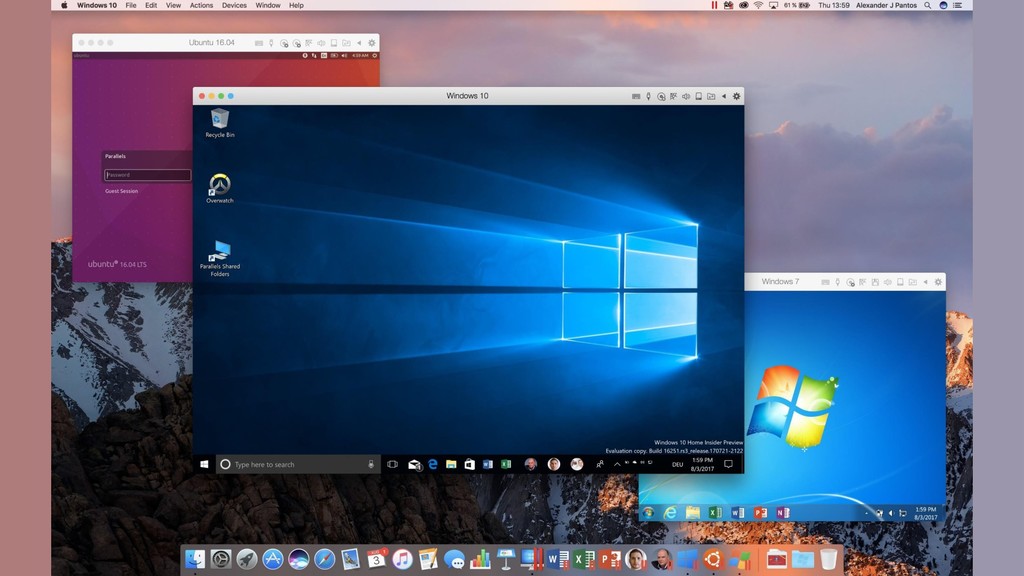The width and height of the screenshot is (1024, 576).
Task: Launch Word from the Windows 7 taskbar
Action: [x=737, y=513]
